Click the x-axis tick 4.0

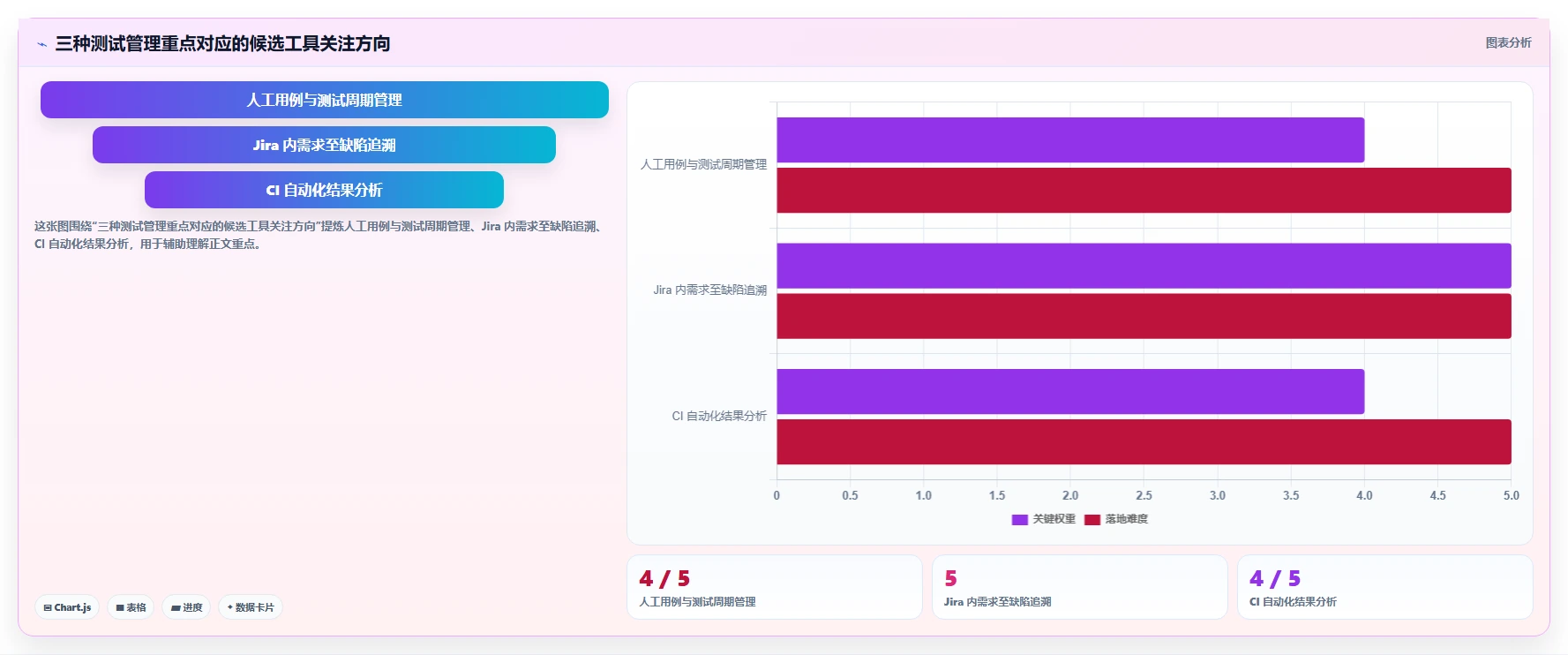coord(1364,495)
